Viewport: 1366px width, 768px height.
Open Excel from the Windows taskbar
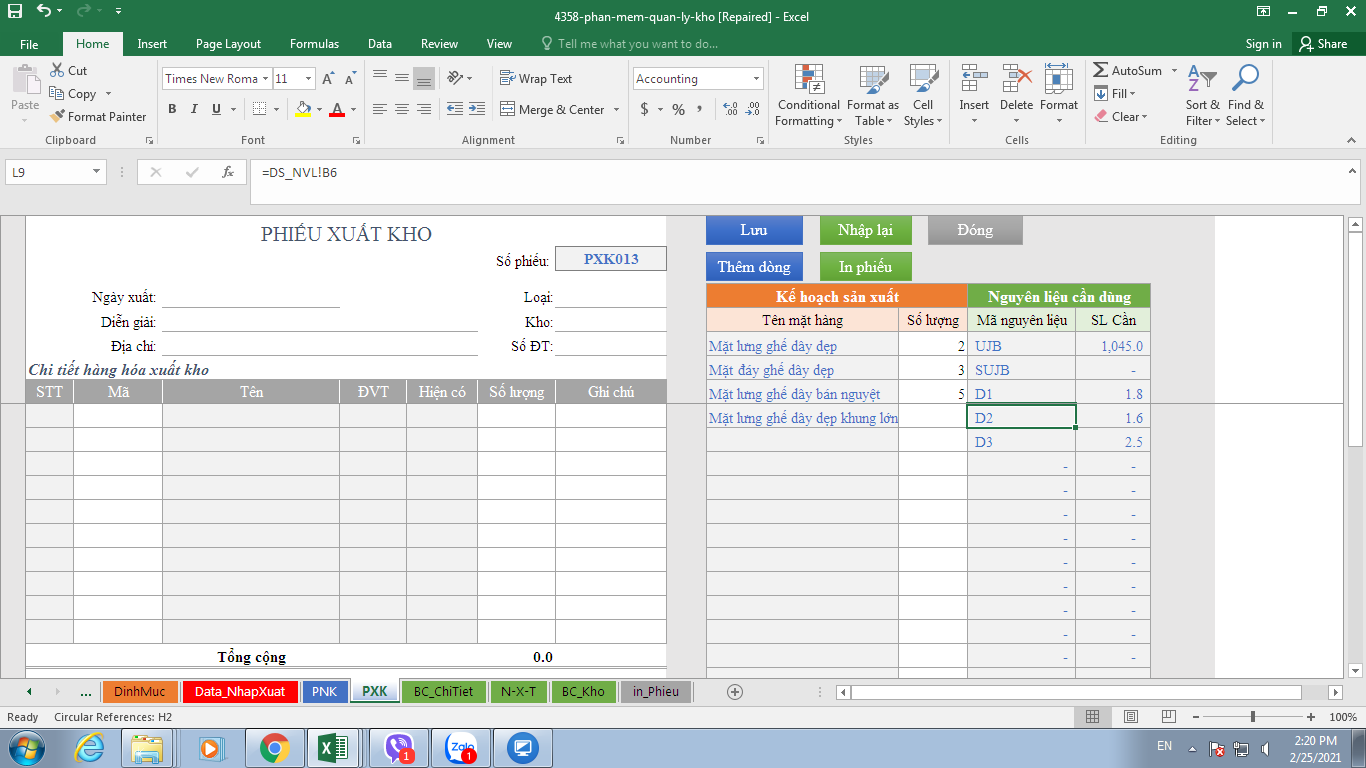click(x=332, y=747)
